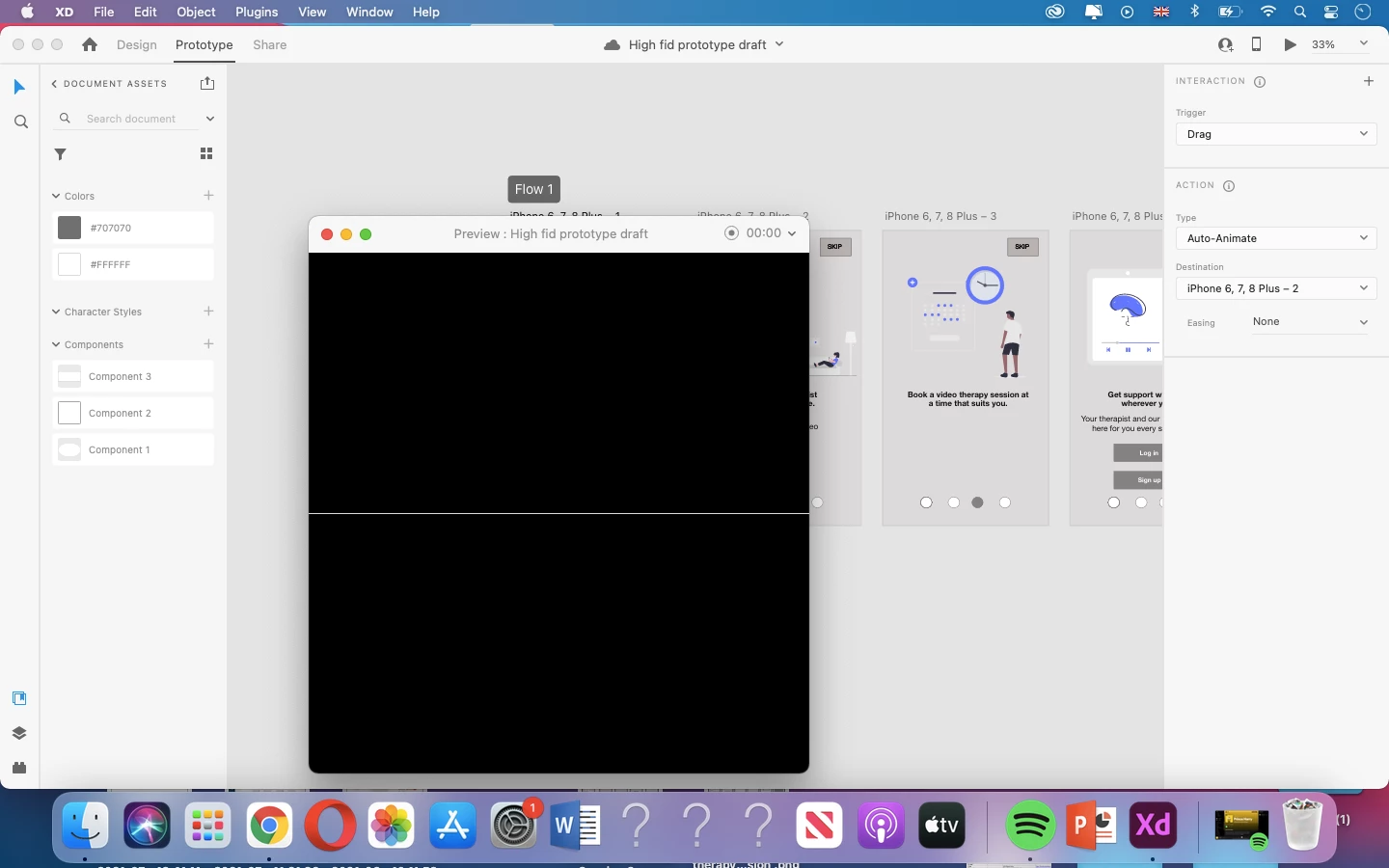Open the File menu
Image resolution: width=1389 pixels, height=868 pixels.
pos(104,13)
